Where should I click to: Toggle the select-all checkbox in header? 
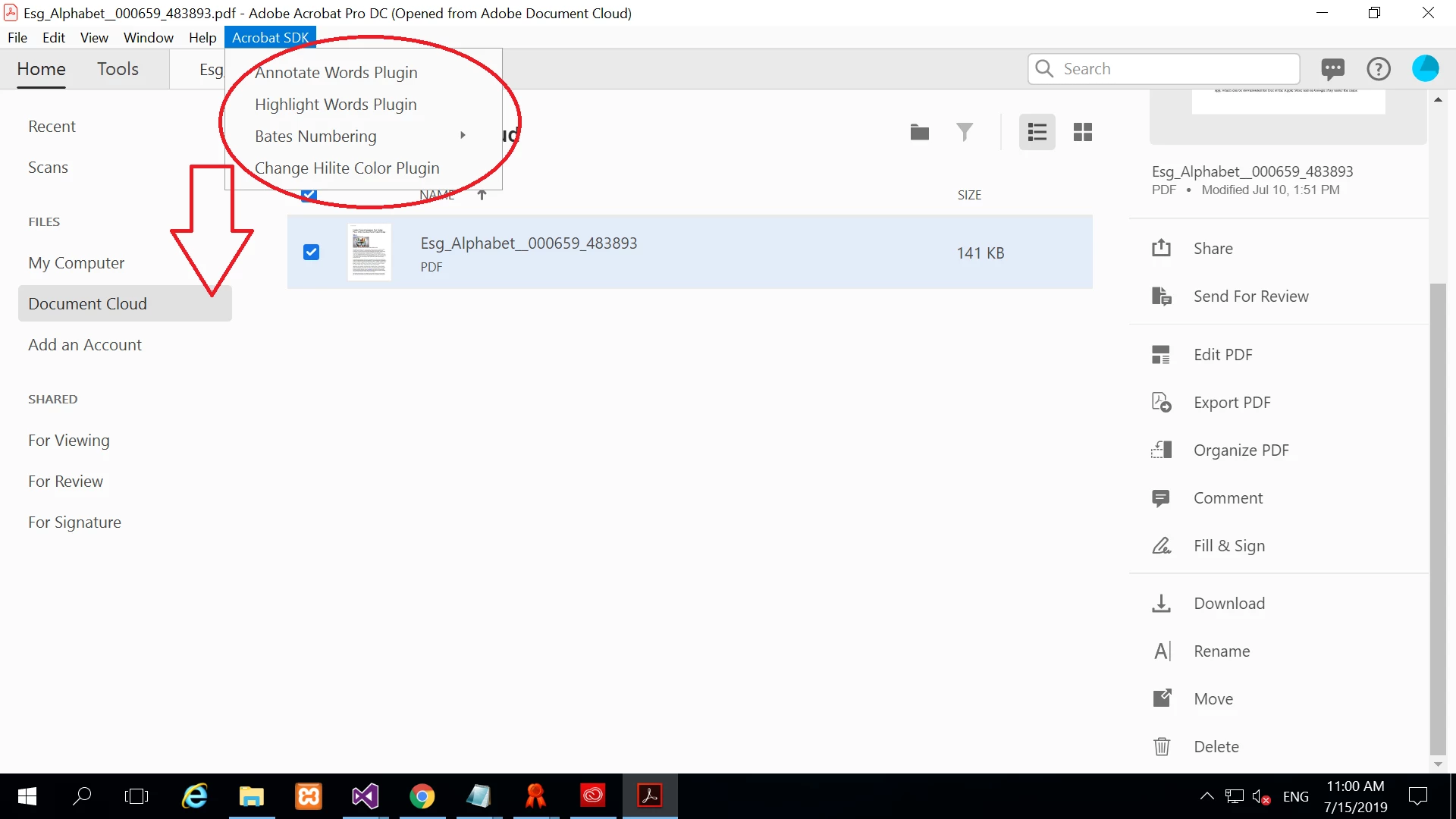click(309, 196)
